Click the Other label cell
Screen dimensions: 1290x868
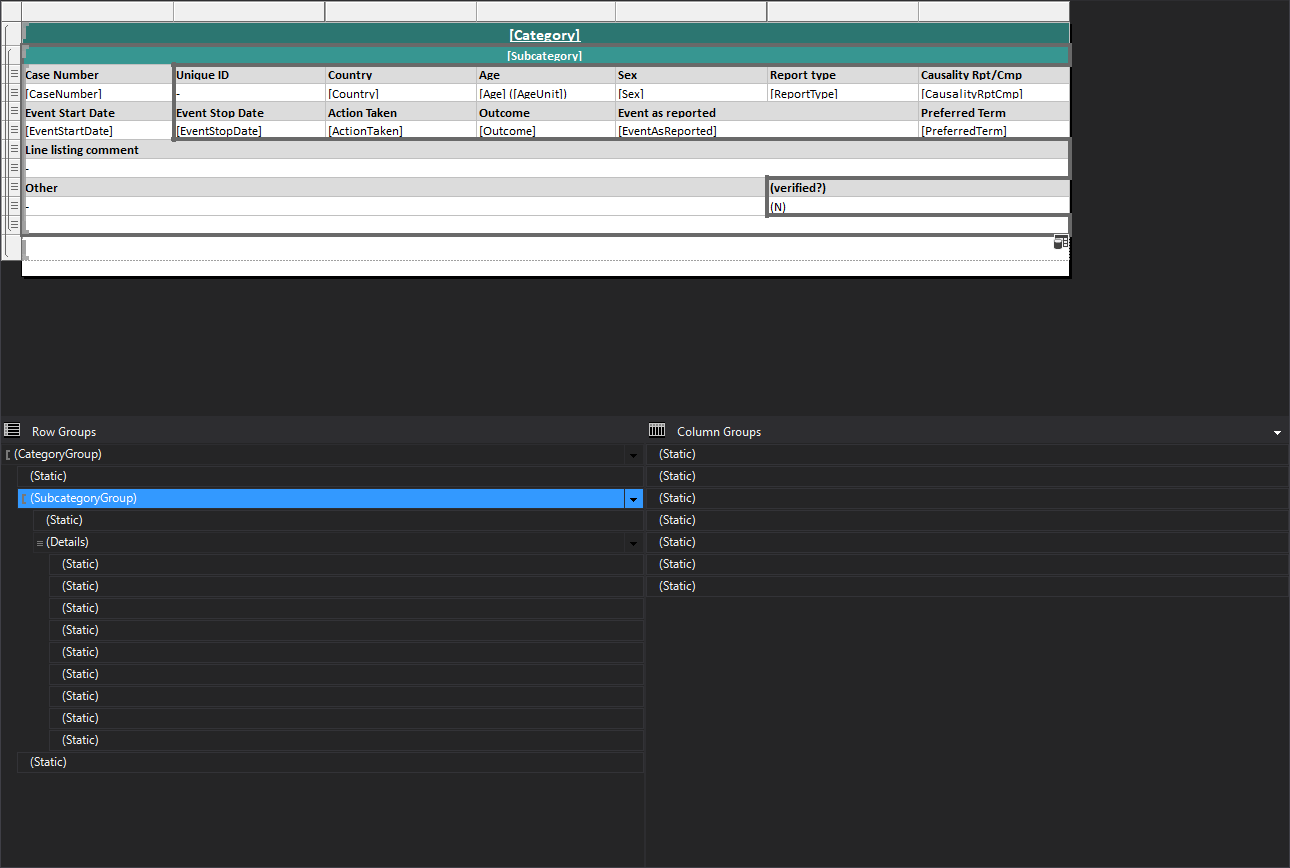[395, 187]
